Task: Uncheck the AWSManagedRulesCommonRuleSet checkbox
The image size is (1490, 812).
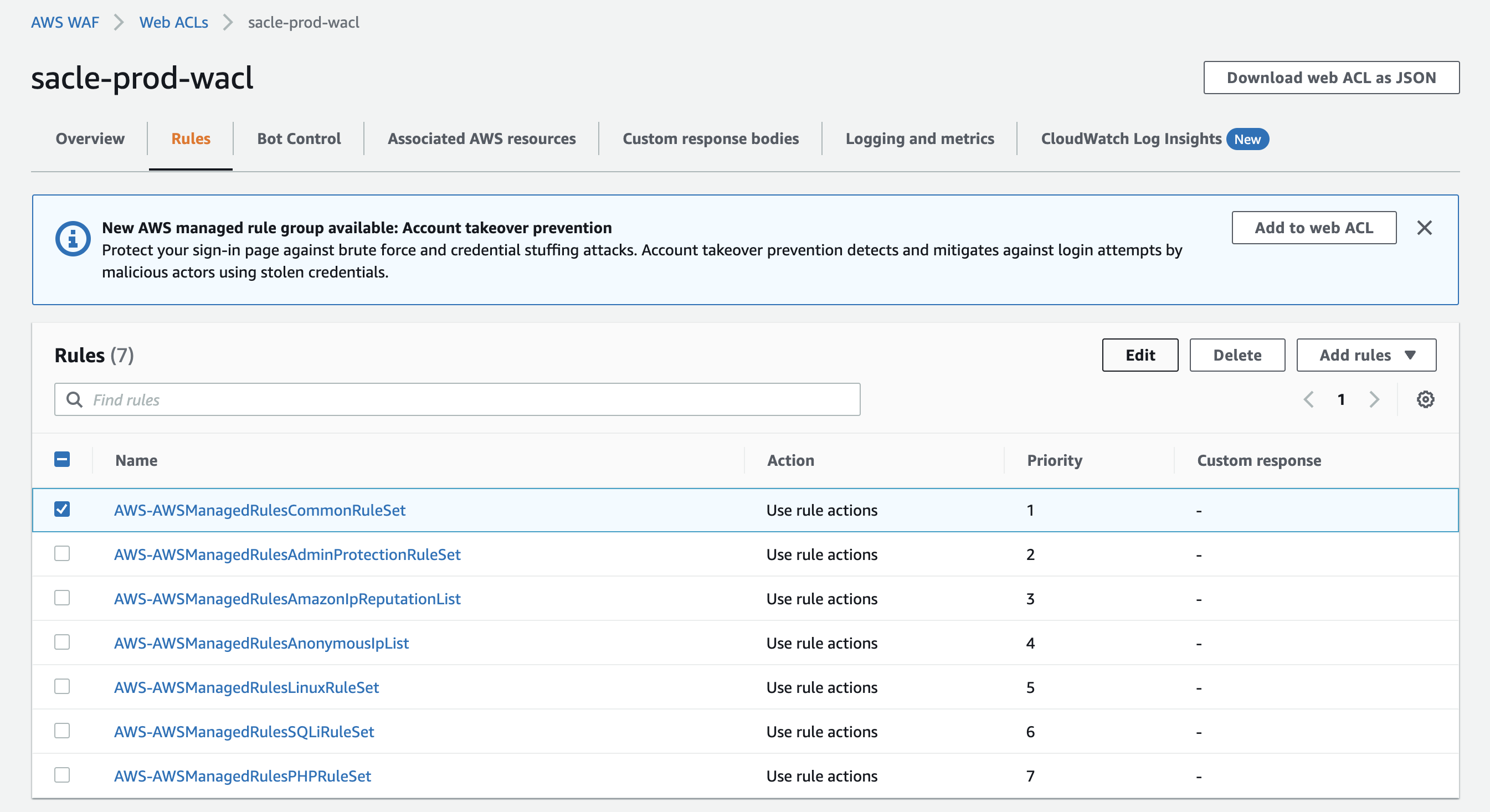Action: [62, 509]
